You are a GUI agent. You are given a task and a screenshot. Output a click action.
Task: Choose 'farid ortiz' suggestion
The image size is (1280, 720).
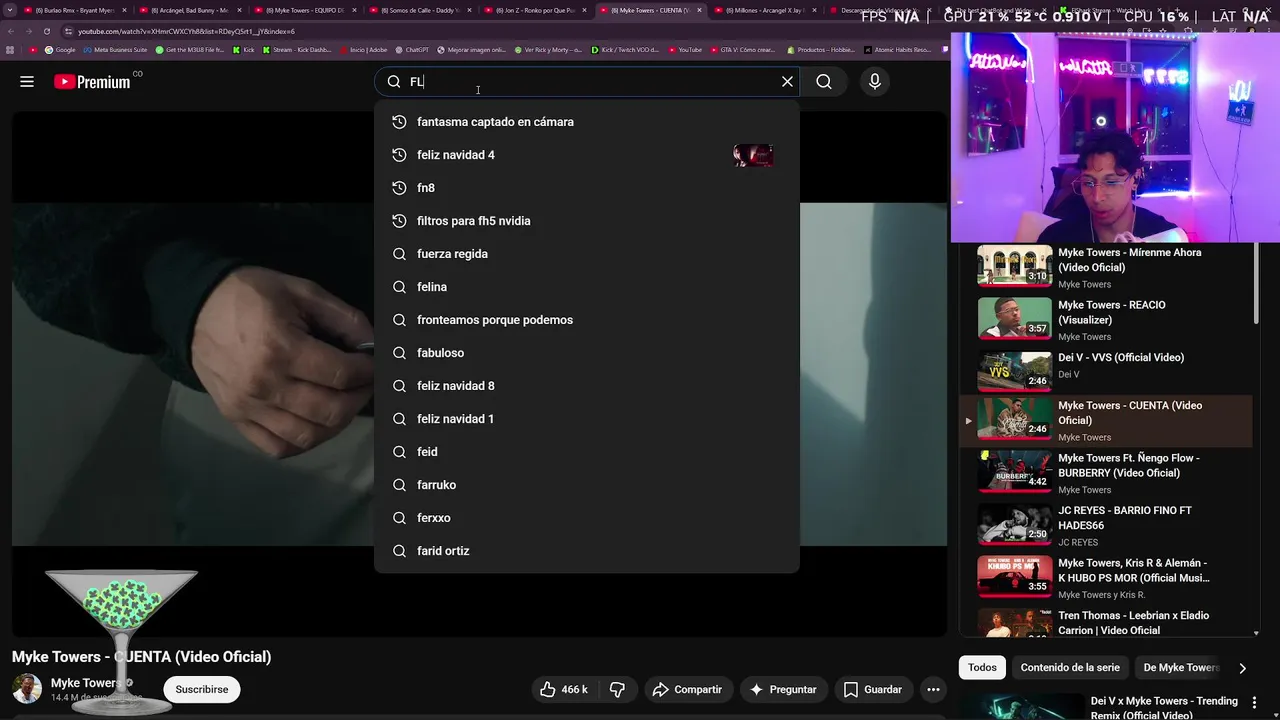(x=587, y=551)
